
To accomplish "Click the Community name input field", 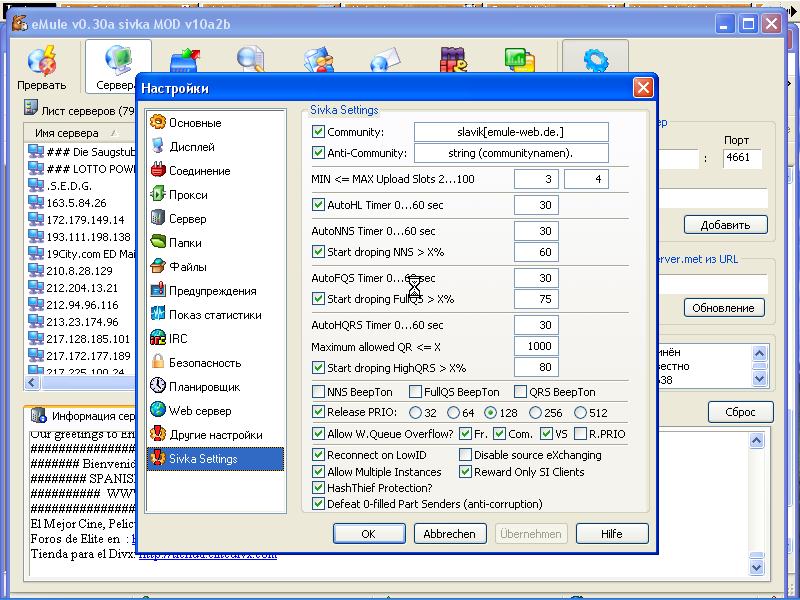I will (x=511, y=132).
